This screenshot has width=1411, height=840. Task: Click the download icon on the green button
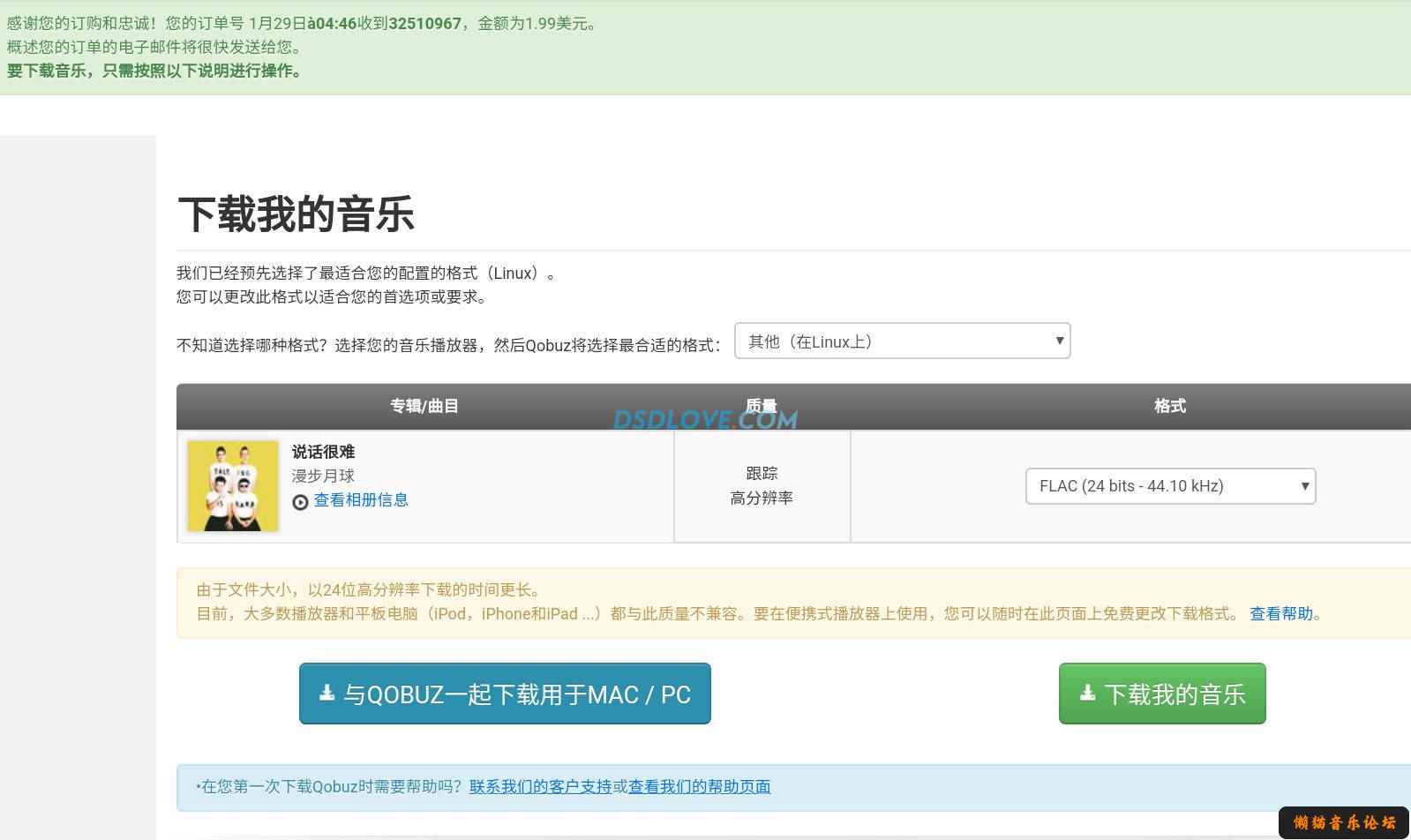click(1088, 694)
